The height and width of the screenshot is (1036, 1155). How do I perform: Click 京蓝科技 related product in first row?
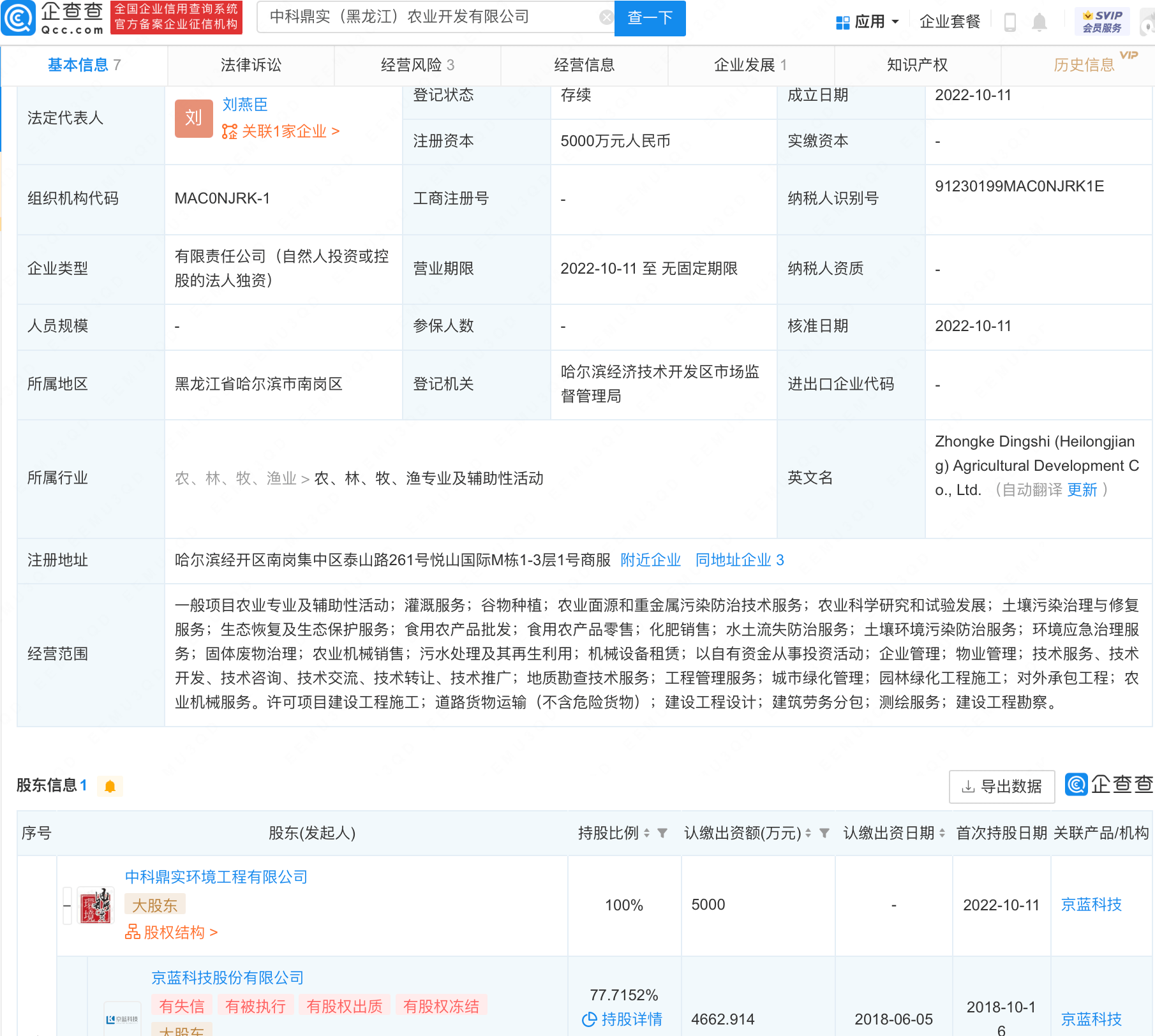tap(1091, 905)
